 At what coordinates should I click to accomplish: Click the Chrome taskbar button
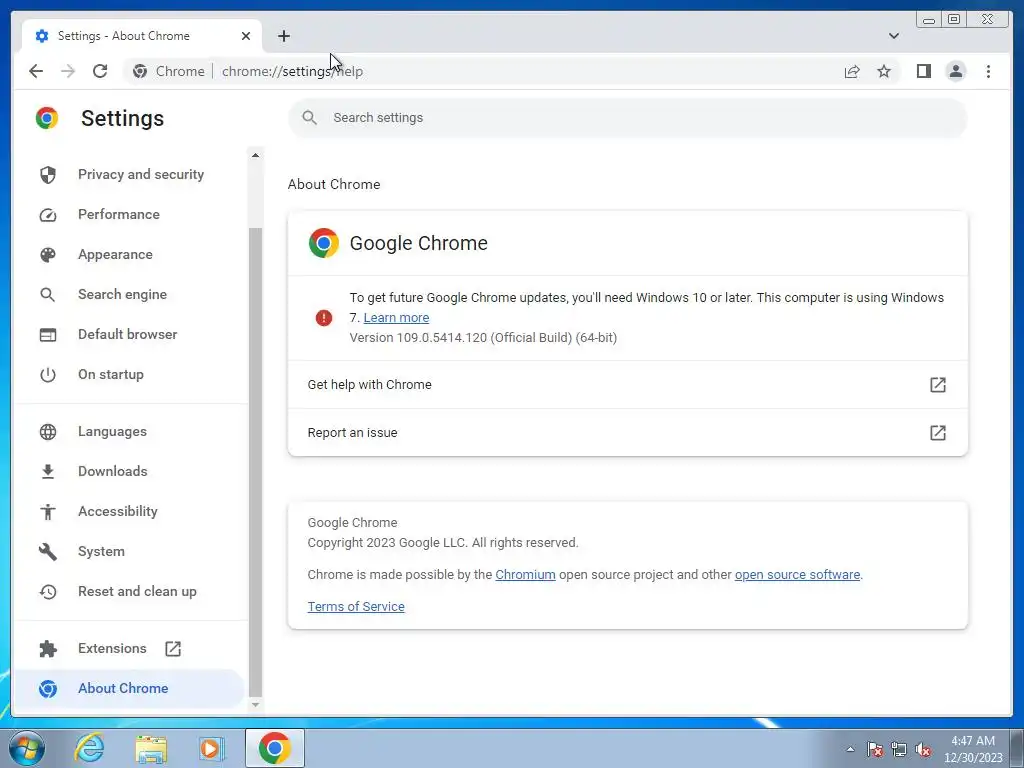coord(274,748)
